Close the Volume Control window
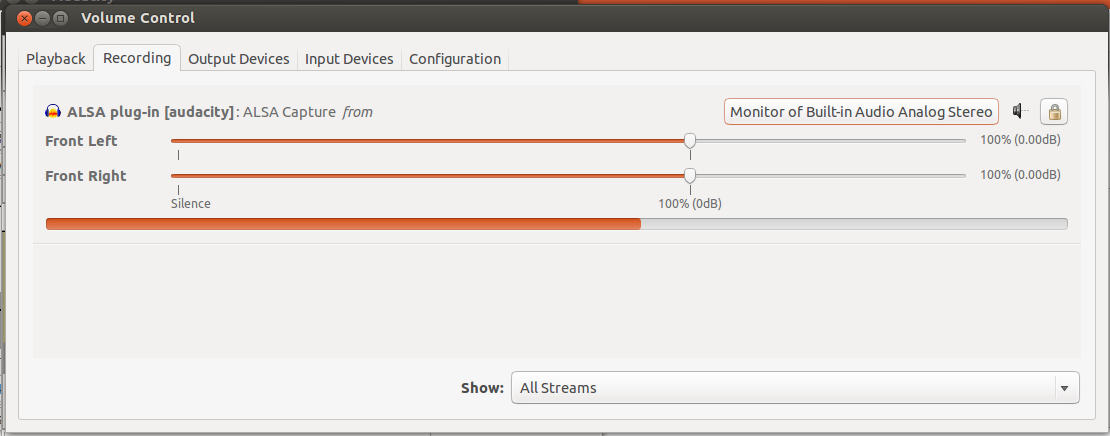 25,18
